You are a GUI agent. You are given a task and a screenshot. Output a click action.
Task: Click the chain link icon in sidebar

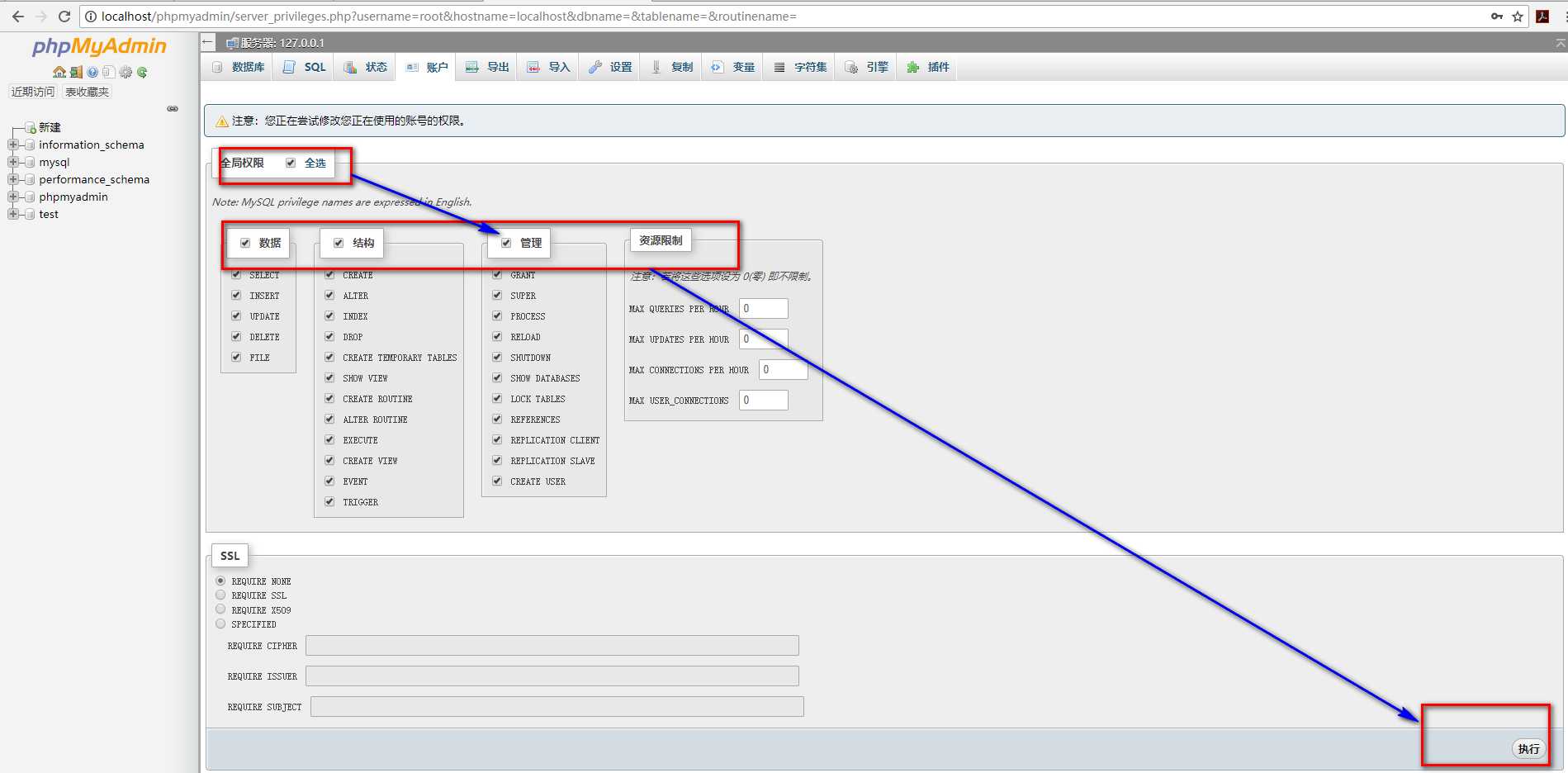[173, 108]
